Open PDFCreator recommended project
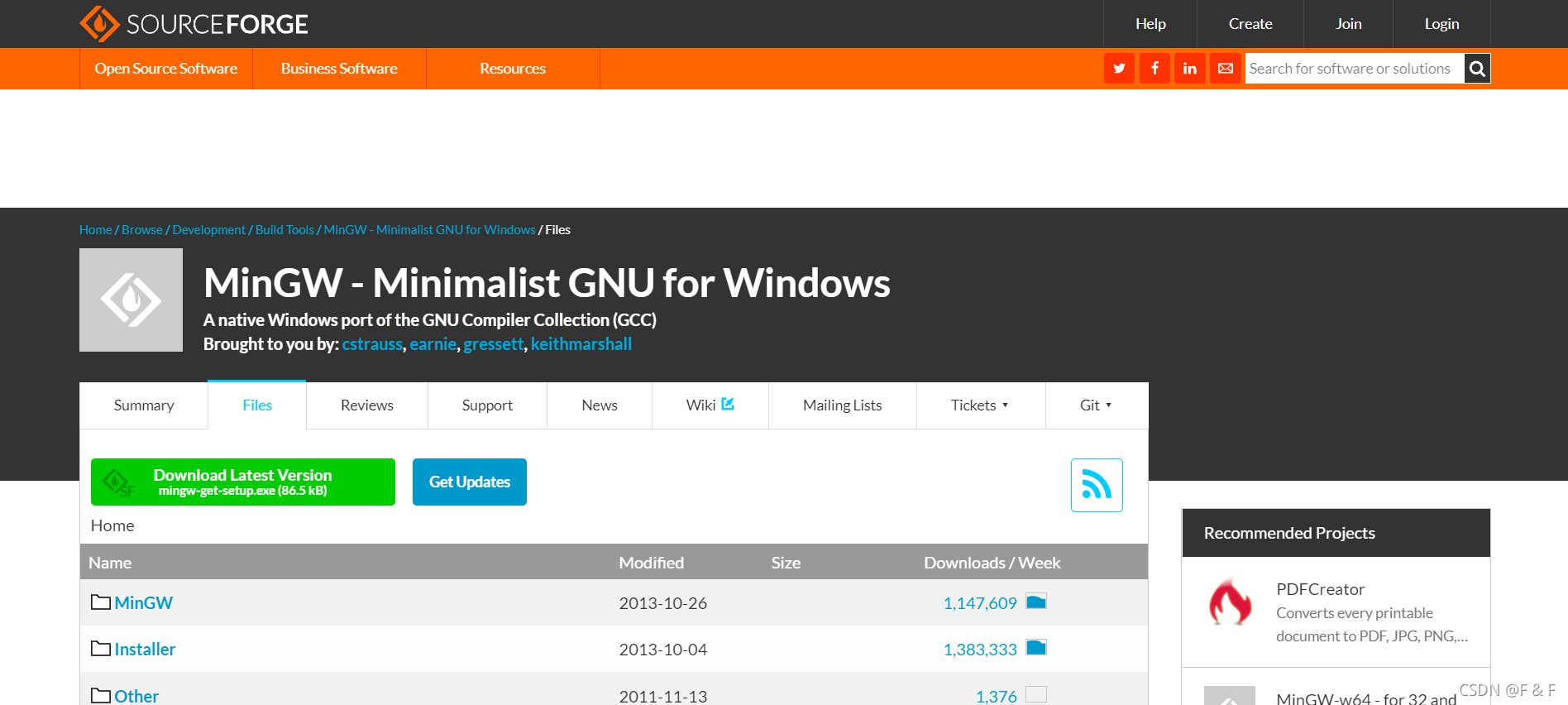 tap(1320, 589)
